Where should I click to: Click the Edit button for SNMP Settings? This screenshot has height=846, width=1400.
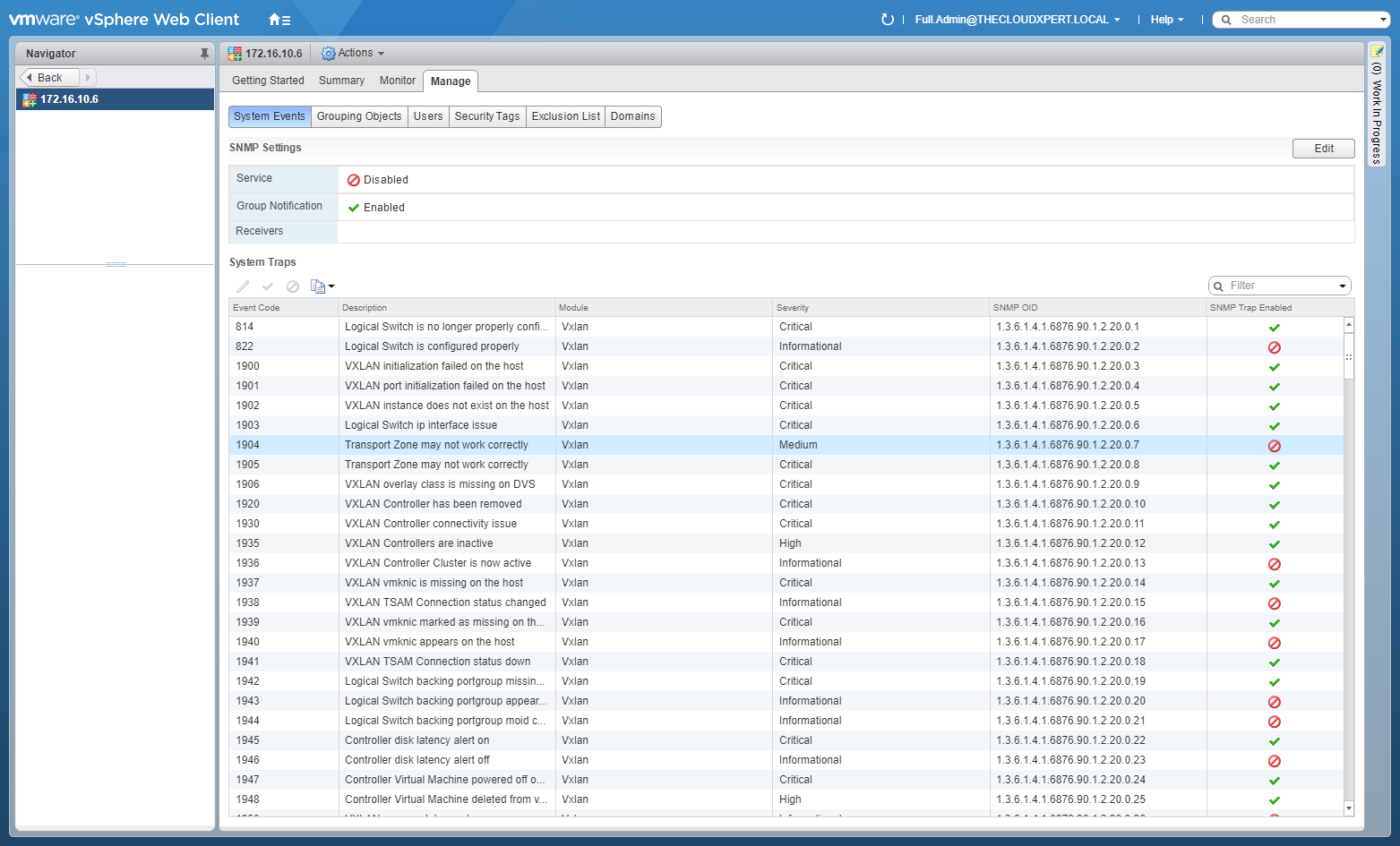(x=1323, y=149)
